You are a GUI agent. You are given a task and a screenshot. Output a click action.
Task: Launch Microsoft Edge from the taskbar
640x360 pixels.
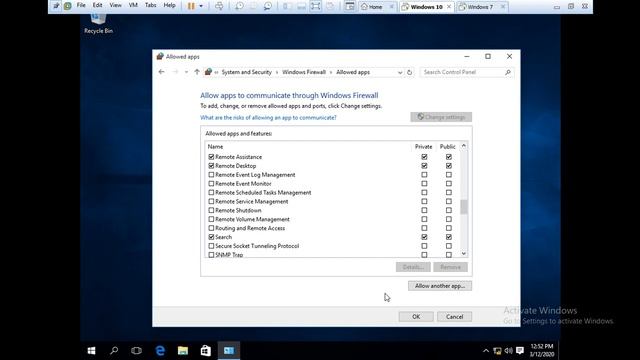coord(160,351)
